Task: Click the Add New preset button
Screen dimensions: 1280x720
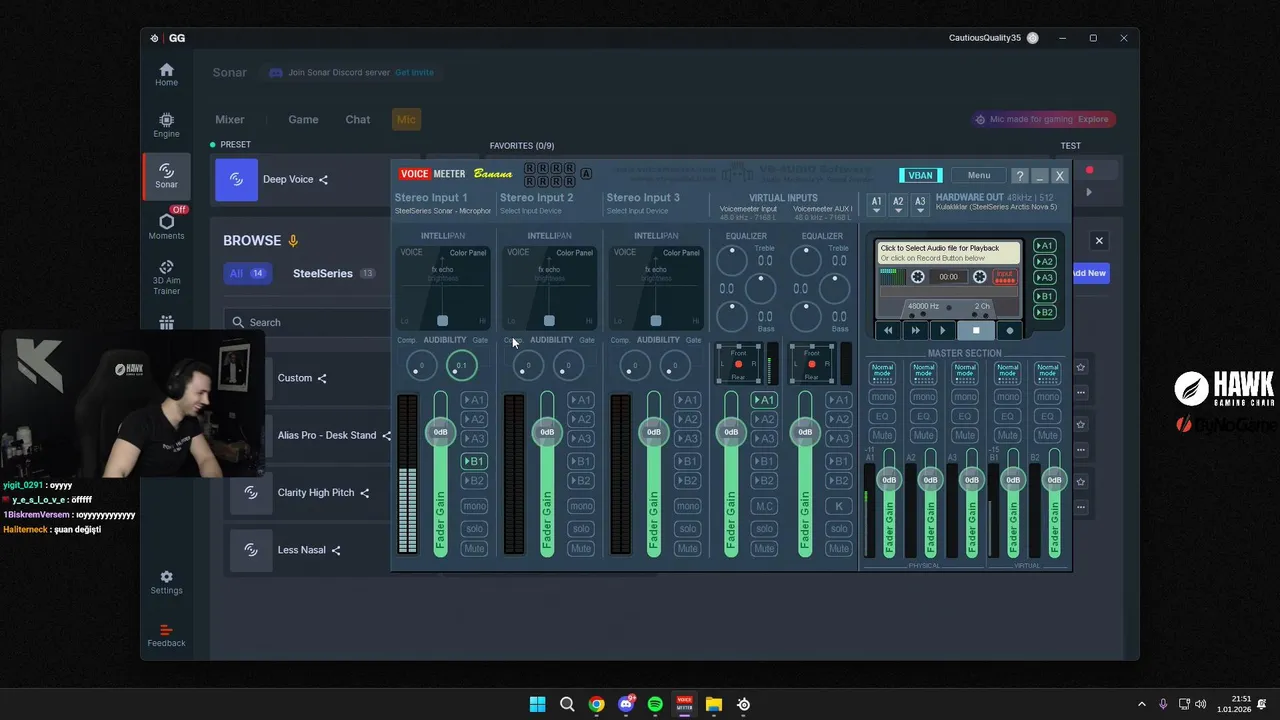Action: [1090, 273]
